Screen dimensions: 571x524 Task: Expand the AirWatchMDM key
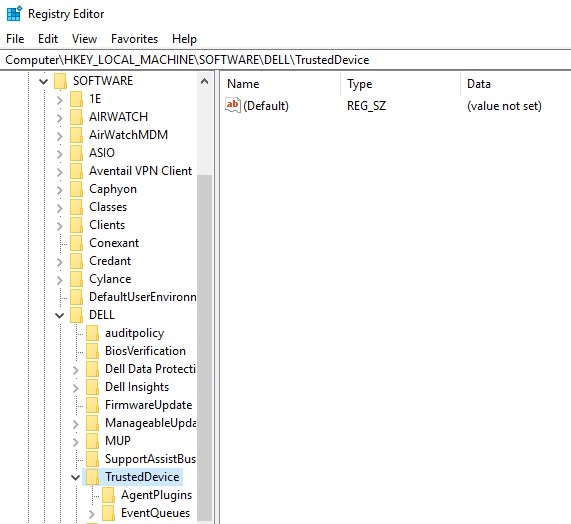pyautogui.click(x=59, y=136)
